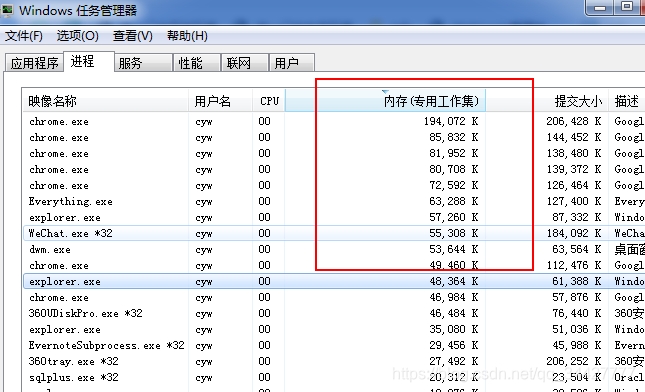This screenshot has height=392, width=645.
Task: Select the EvernoteSubprocess.exe *32 process
Action: pyautogui.click(x=334, y=346)
